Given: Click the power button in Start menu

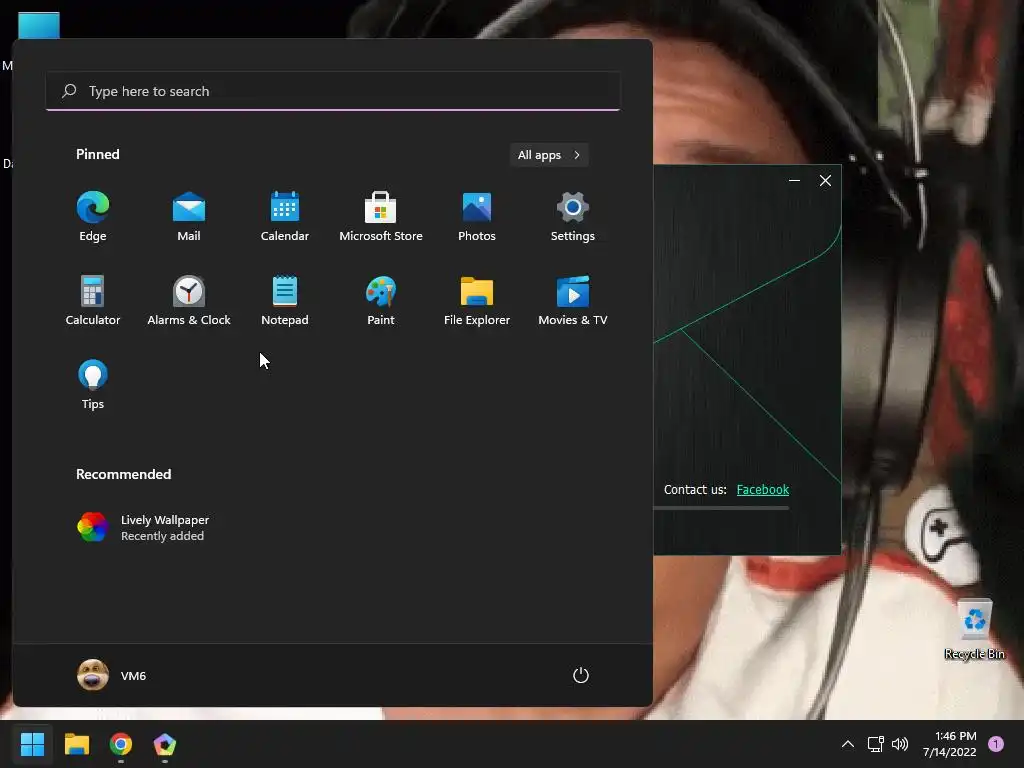Looking at the screenshot, I should pos(581,675).
